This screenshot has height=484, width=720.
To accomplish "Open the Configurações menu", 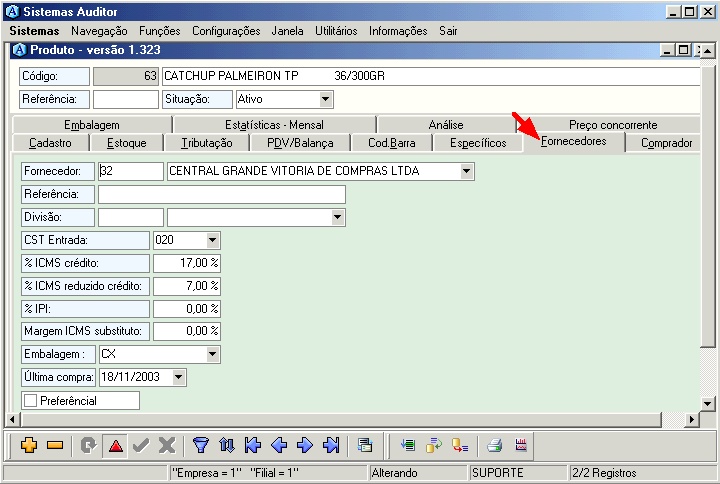I will [x=226, y=31].
